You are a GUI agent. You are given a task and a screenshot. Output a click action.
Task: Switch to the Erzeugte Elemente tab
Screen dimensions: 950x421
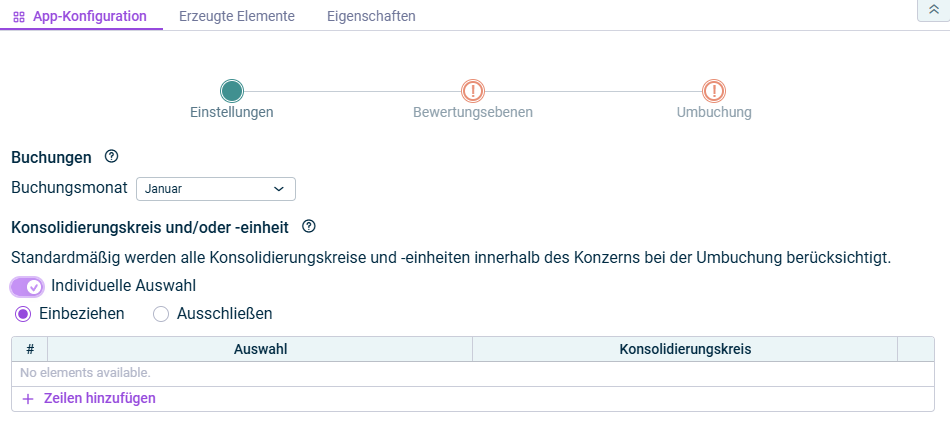(236, 16)
